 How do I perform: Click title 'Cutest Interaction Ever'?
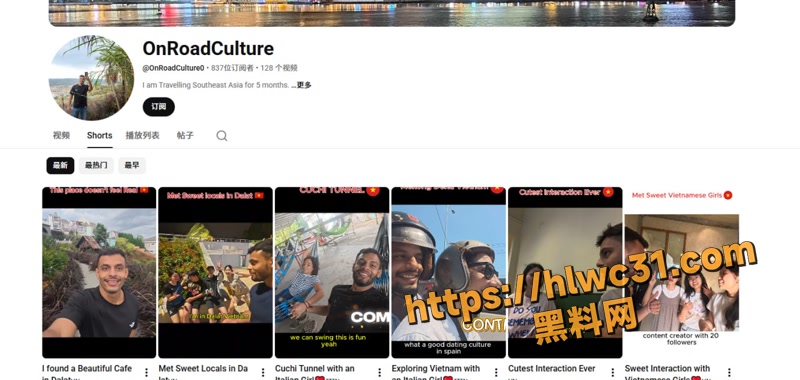point(552,368)
